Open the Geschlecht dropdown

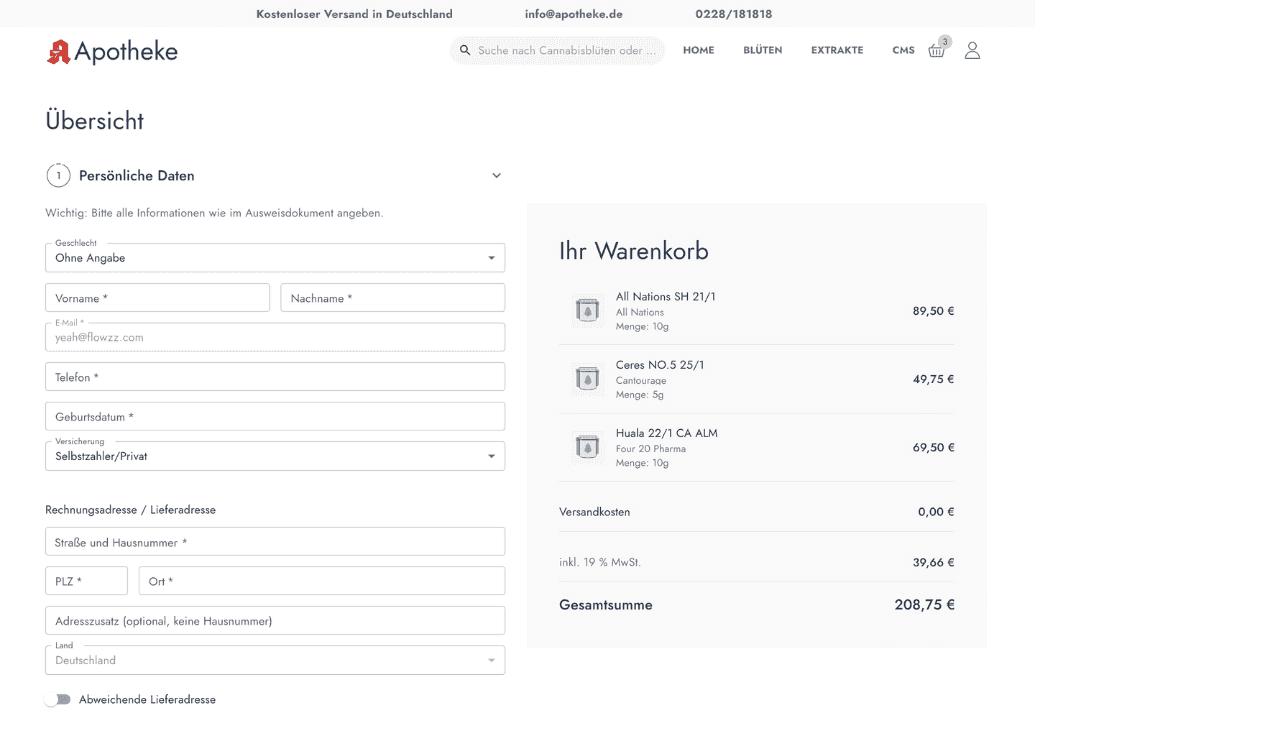(x=275, y=258)
